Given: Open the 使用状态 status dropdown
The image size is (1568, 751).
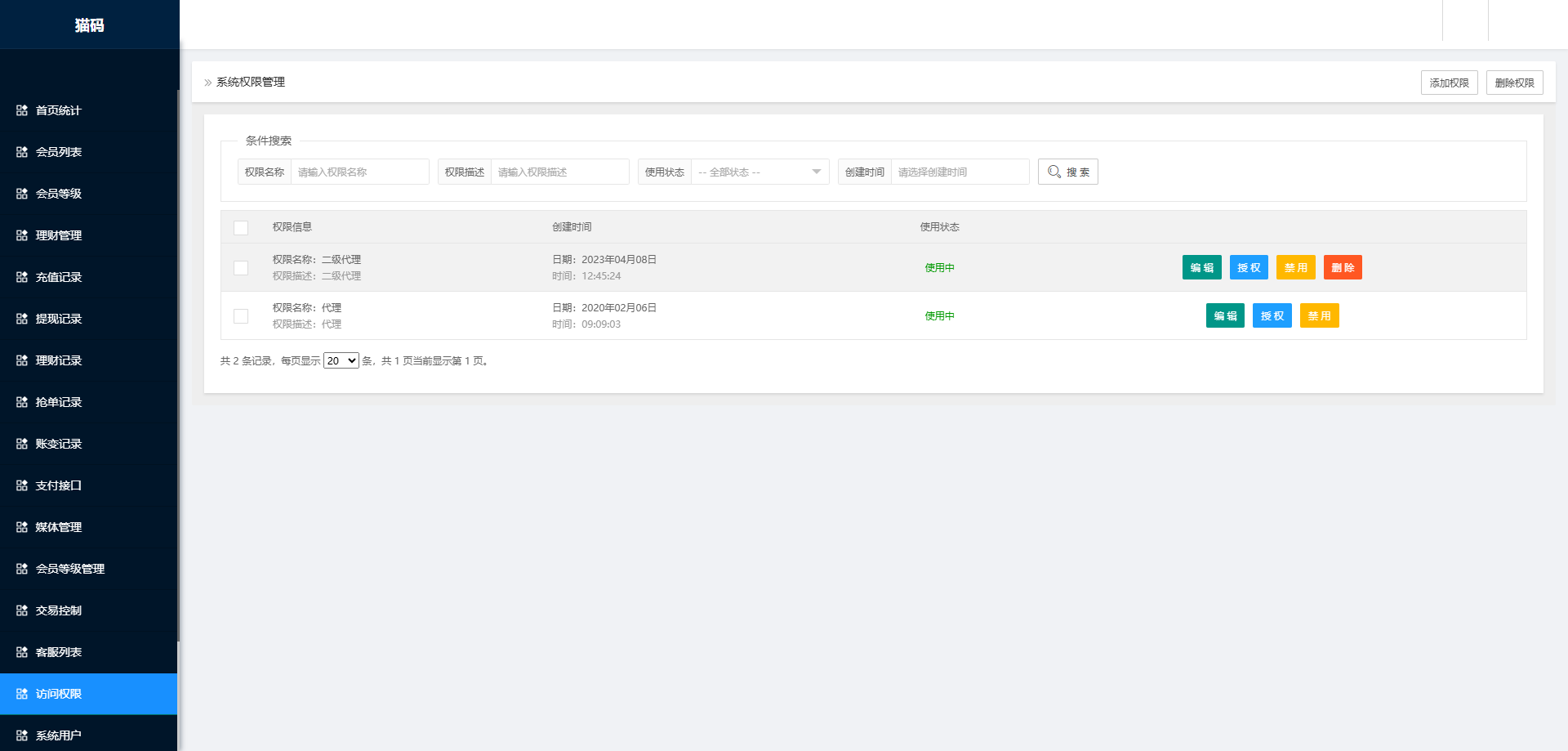Looking at the screenshot, I should (x=758, y=172).
